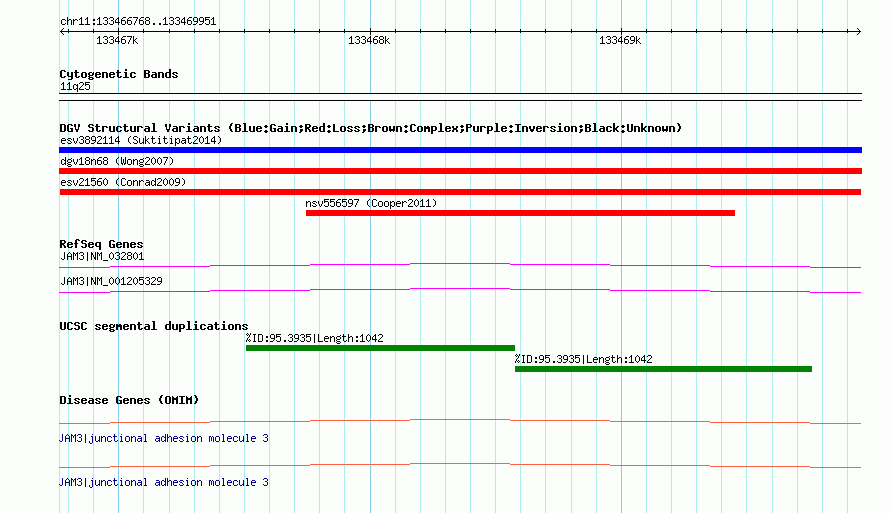Click the 11q25 cytogenetic band label
Viewport: 890px width, 513px height.
pyautogui.click(x=75, y=86)
